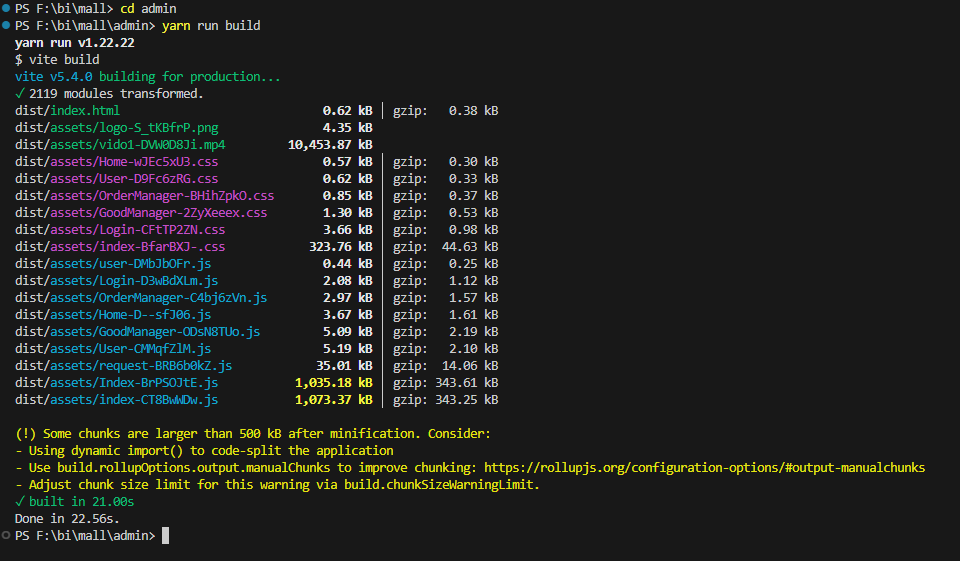The height and width of the screenshot is (561, 960).
Task: Click the index-CT8BwWDw.js chunk path
Action: click(116, 400)
